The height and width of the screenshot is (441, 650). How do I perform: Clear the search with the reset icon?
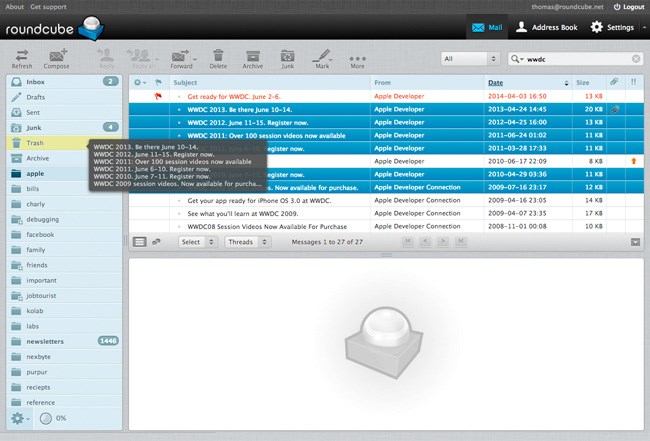coord(633,60)
